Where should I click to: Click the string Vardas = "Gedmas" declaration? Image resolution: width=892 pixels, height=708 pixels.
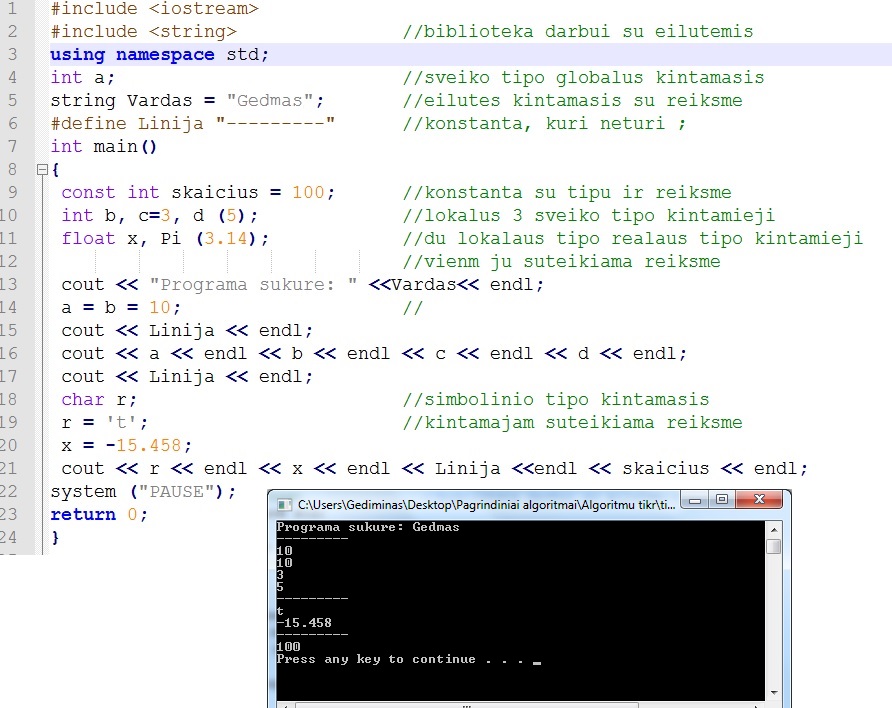tap(187, 101)
